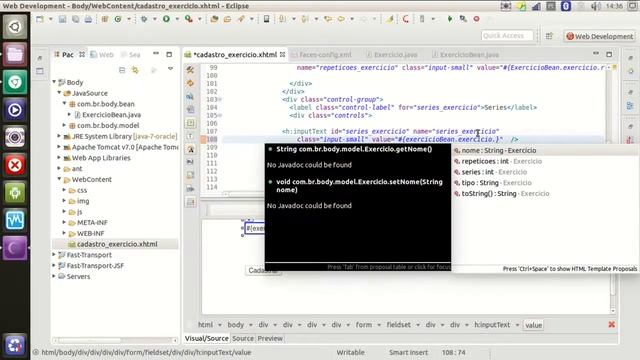The width and height of the screenshot is (640, 360).
Task: Select 'toString() : String' completion proposal
Action: pyautogui.click(x=545, y=193)
